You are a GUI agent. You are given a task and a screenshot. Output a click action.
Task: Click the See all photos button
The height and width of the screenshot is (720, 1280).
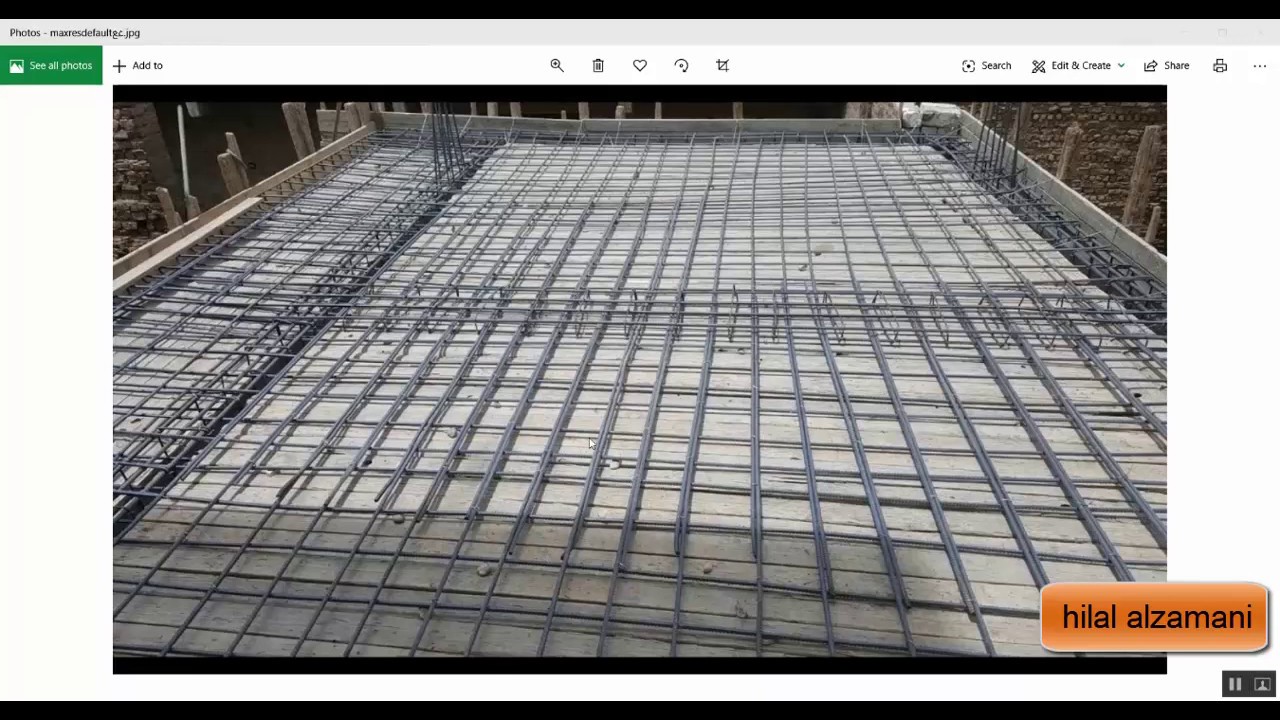click(x=51, y=65)
